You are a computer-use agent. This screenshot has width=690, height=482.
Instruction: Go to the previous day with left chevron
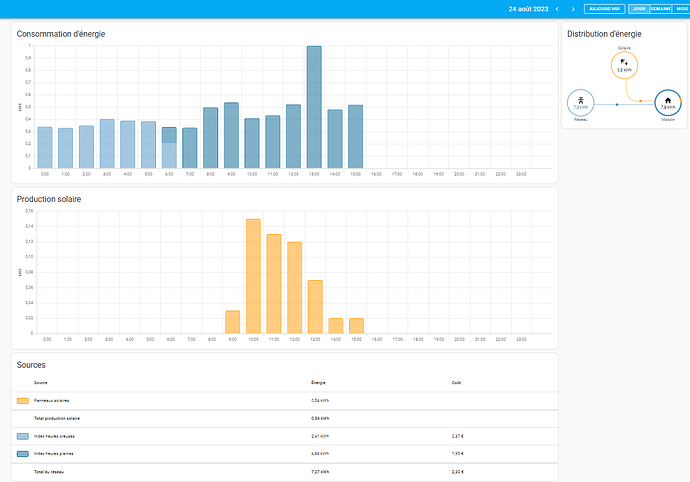[557, 9]
